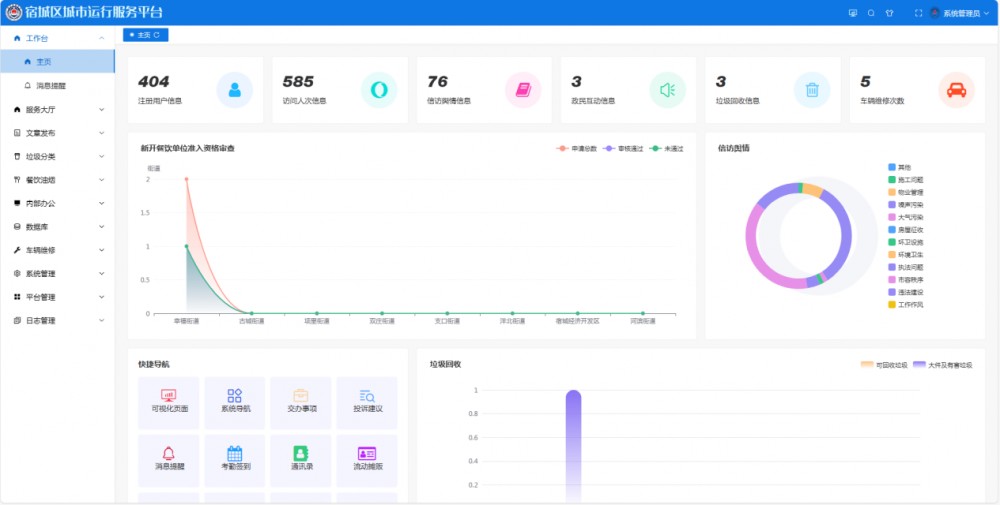Click the platform logo emblem

14,12
